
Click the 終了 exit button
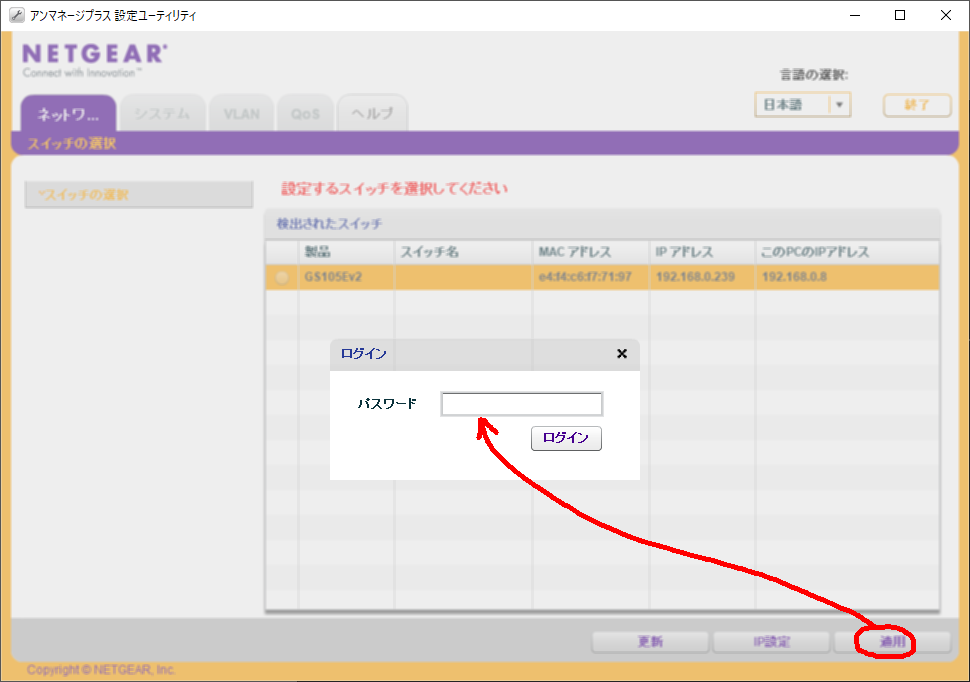916,105
